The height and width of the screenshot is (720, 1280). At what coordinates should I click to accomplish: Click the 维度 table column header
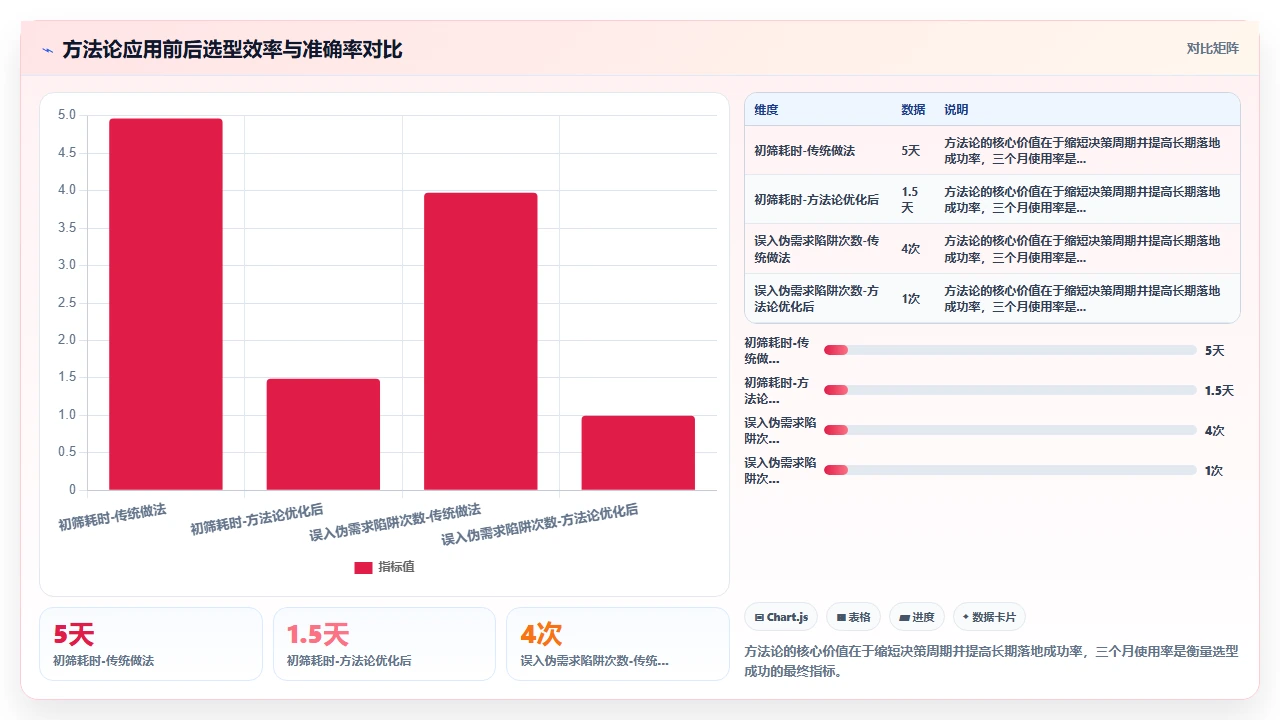pos(766,110)
